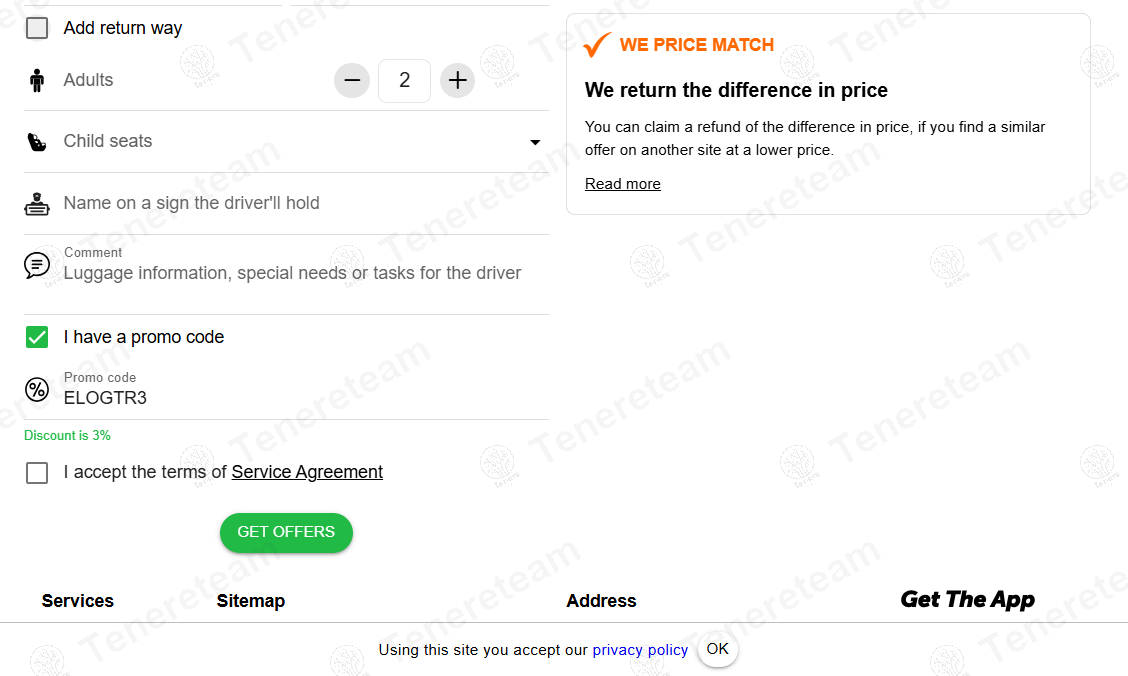Click the promo code field containing ELOGTR3
The height and width of the screenshot is (676, 1128).
300,398
